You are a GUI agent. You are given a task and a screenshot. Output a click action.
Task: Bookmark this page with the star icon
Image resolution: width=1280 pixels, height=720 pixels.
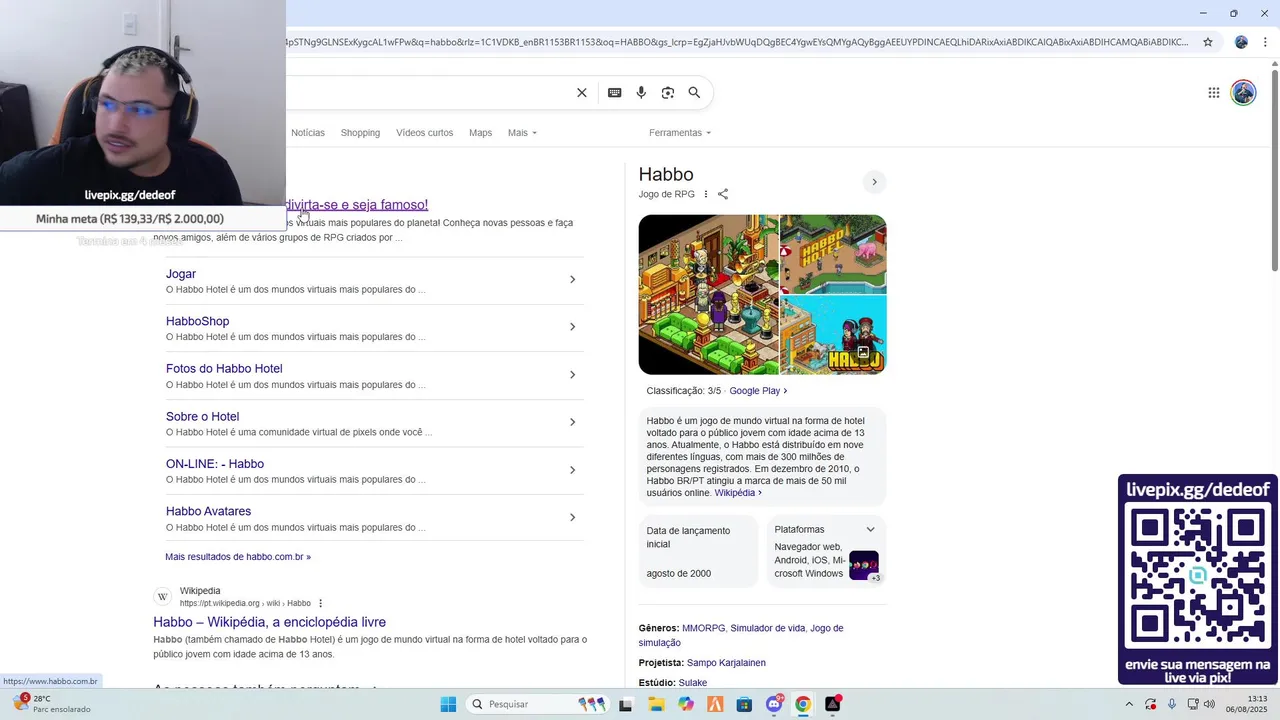click(1208, 42)
